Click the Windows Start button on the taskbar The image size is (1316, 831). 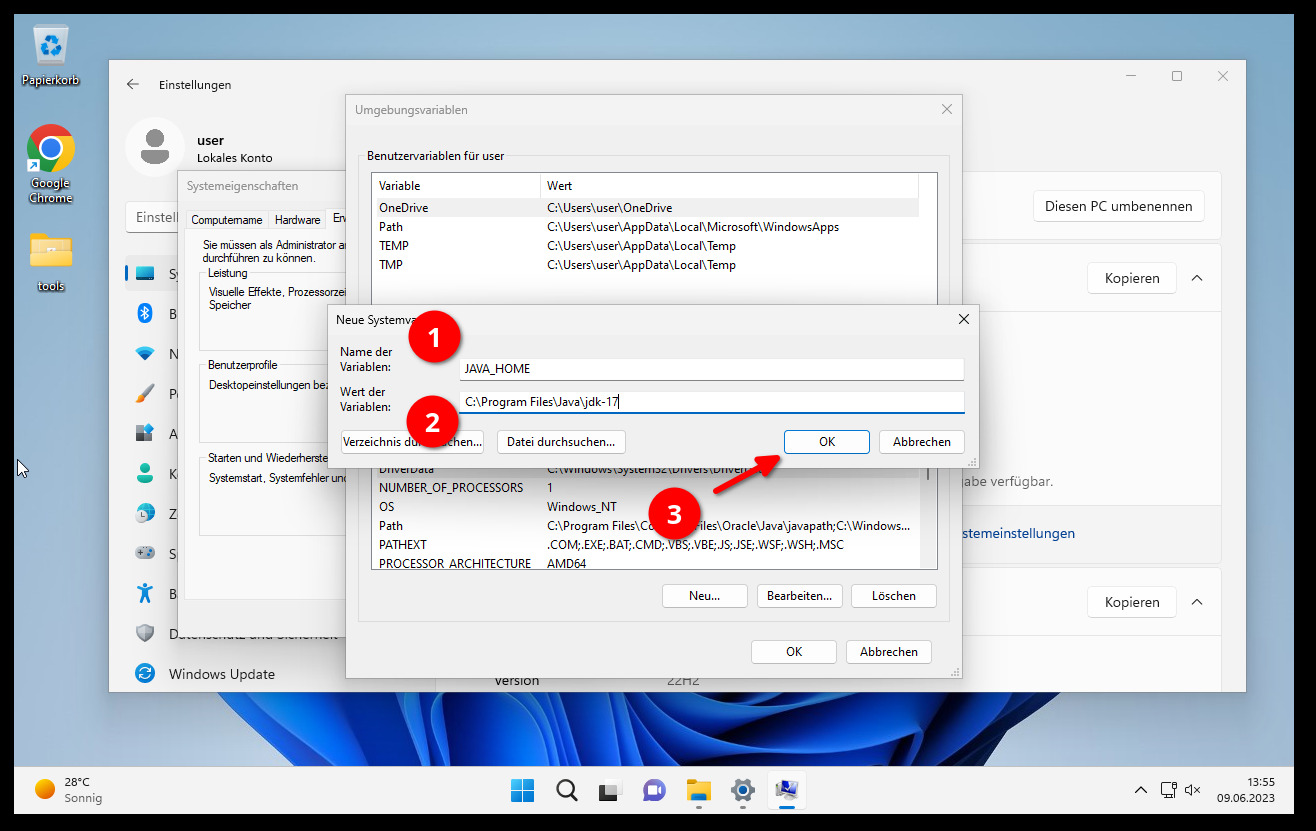(x=522, y=790)
